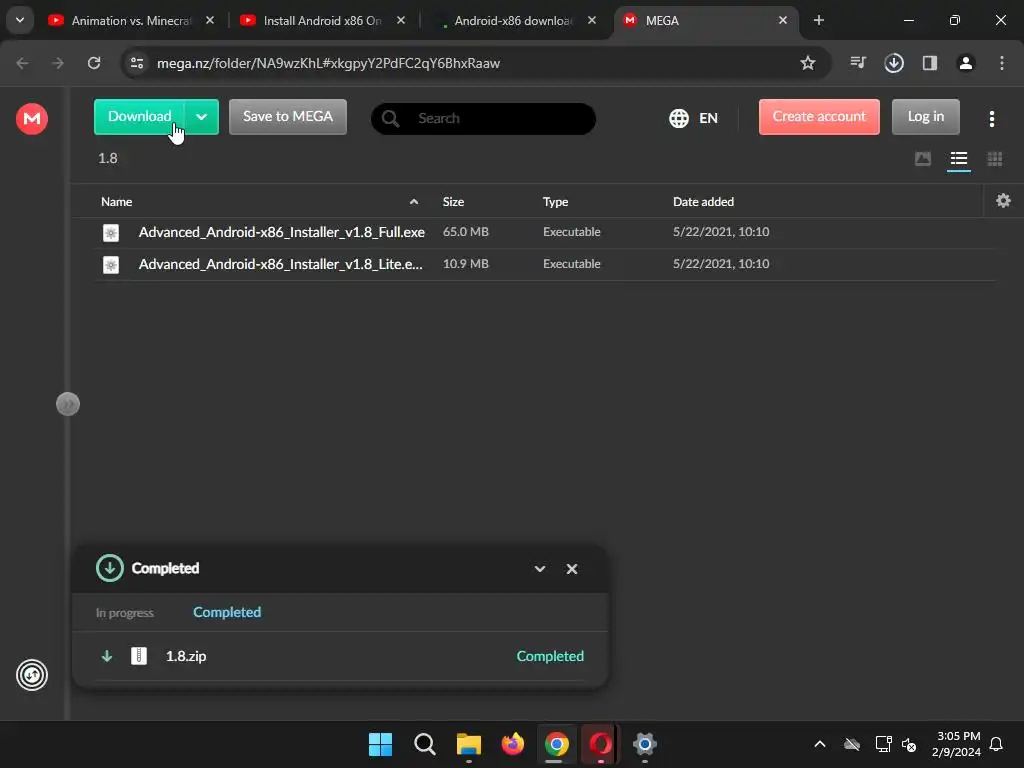This screenshot has height=768, width=1024.
Task: Expand the Download options dropdown arrow
Action: point(201,116)
